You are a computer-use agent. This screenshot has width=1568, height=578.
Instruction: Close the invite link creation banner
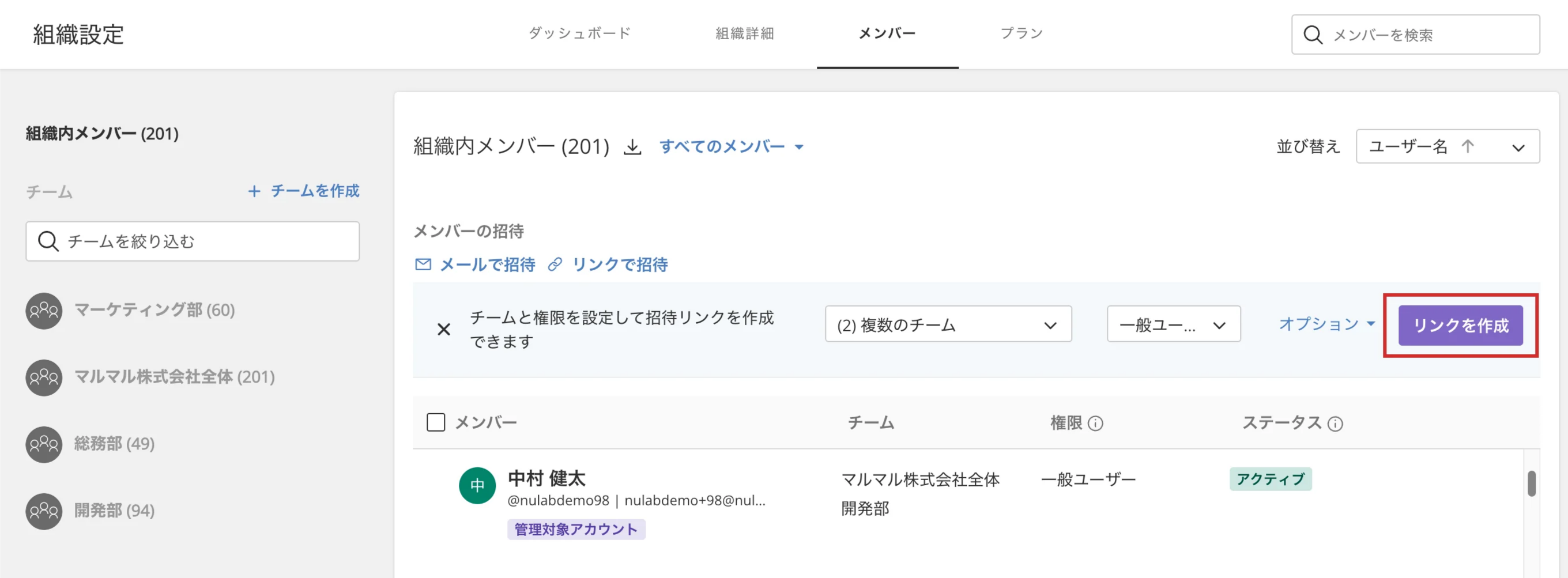point(444,329)
